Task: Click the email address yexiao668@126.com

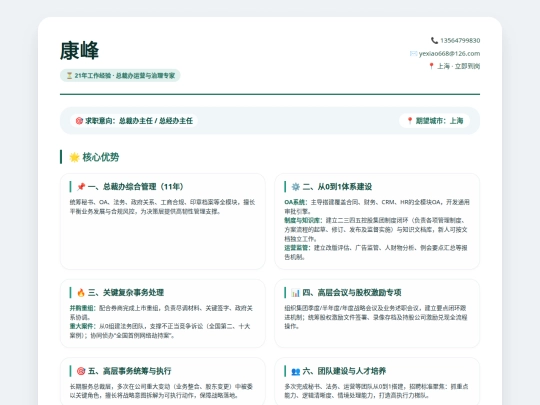Action: point(449,53)
